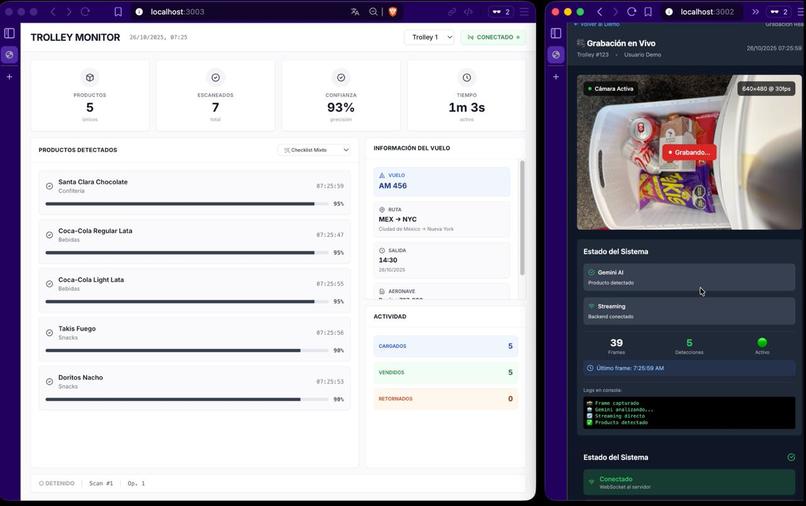
Task: Click zoom magnifier icon in left browser toolbar
Action: (373, 12)
